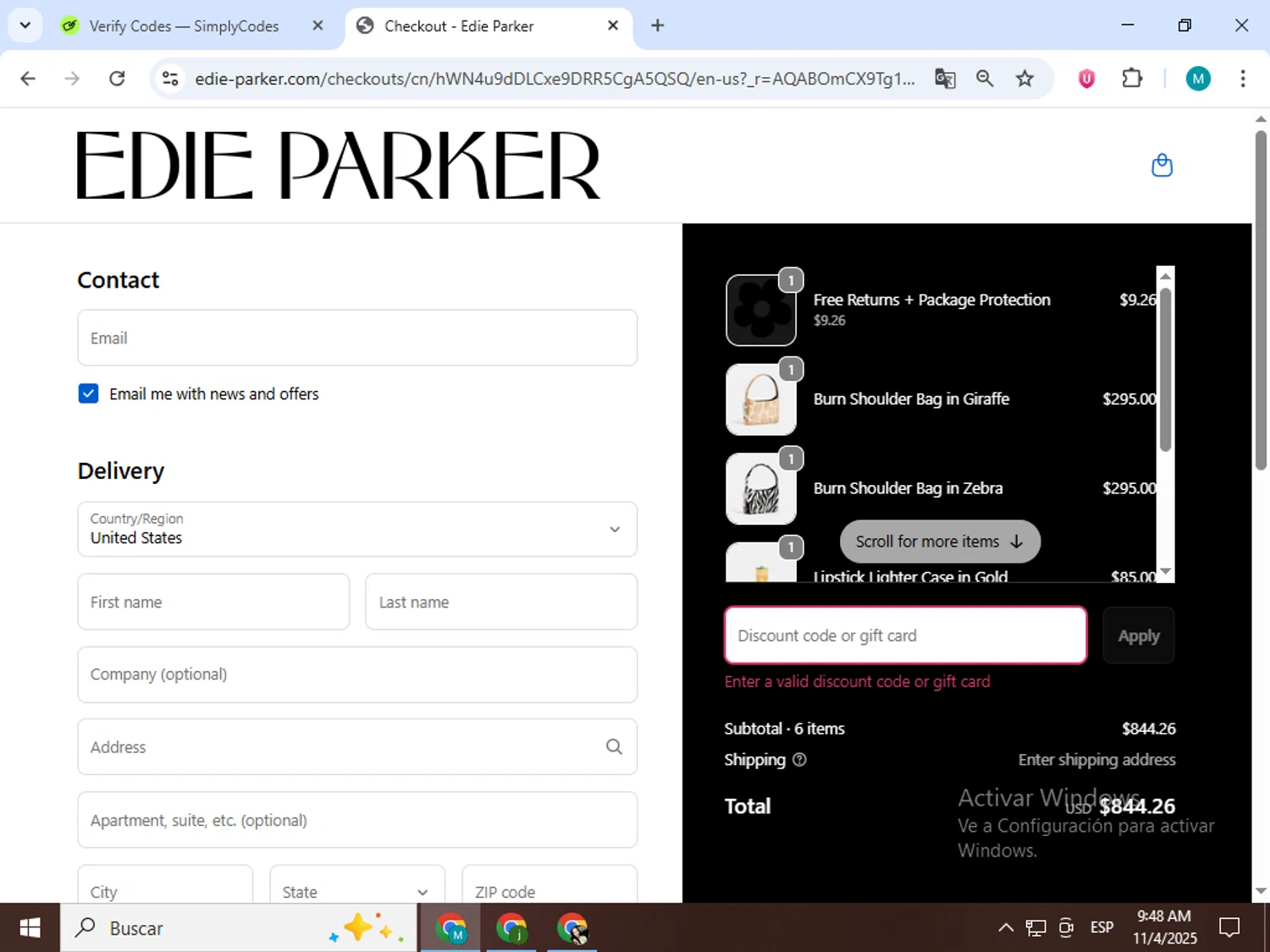The height and width of the screenshot is (952, 1270).
Task: Click the page's main vertical scrollbar thumb
Action: tap(1261, 300)
